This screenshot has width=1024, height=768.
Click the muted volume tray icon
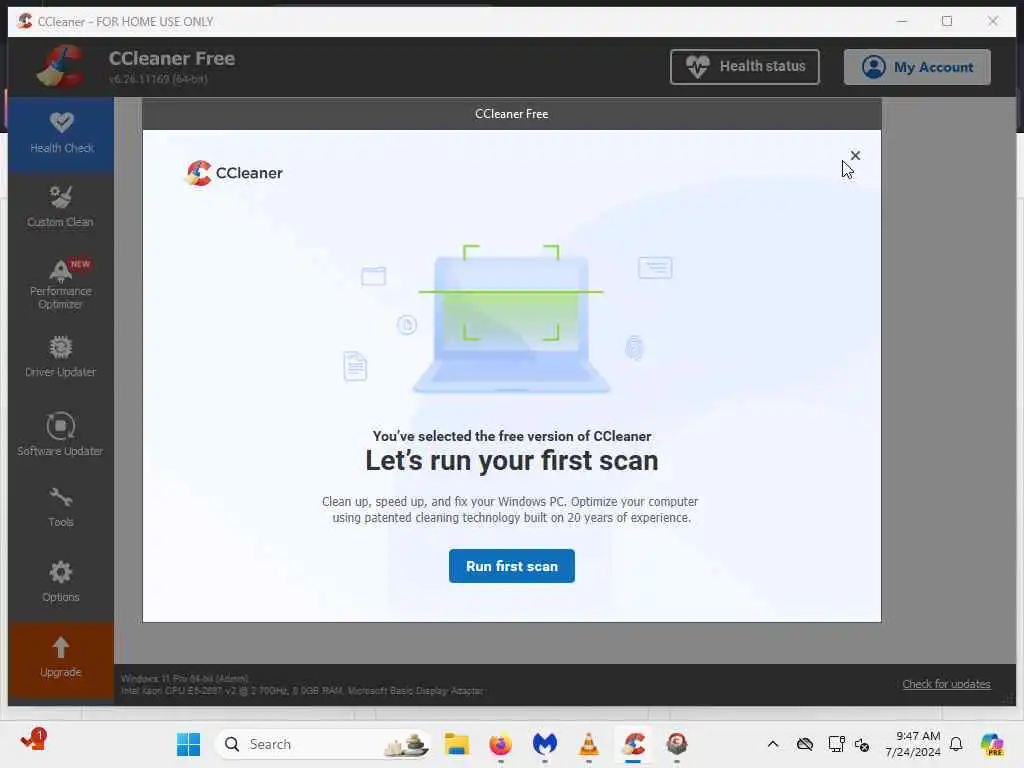tap(862, 744)
